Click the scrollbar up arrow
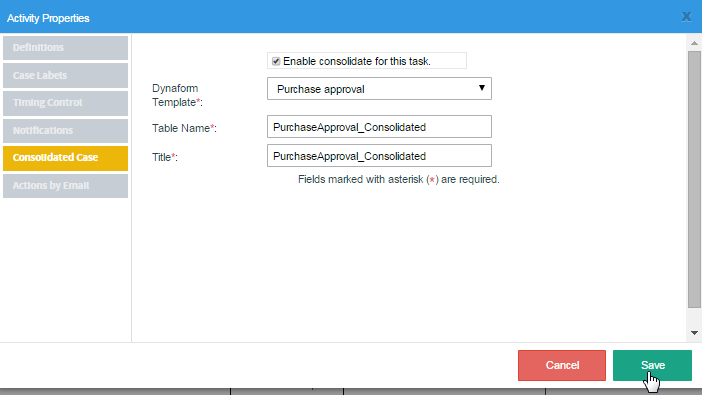This screenshot has width=702, height=395. point(694,43)
